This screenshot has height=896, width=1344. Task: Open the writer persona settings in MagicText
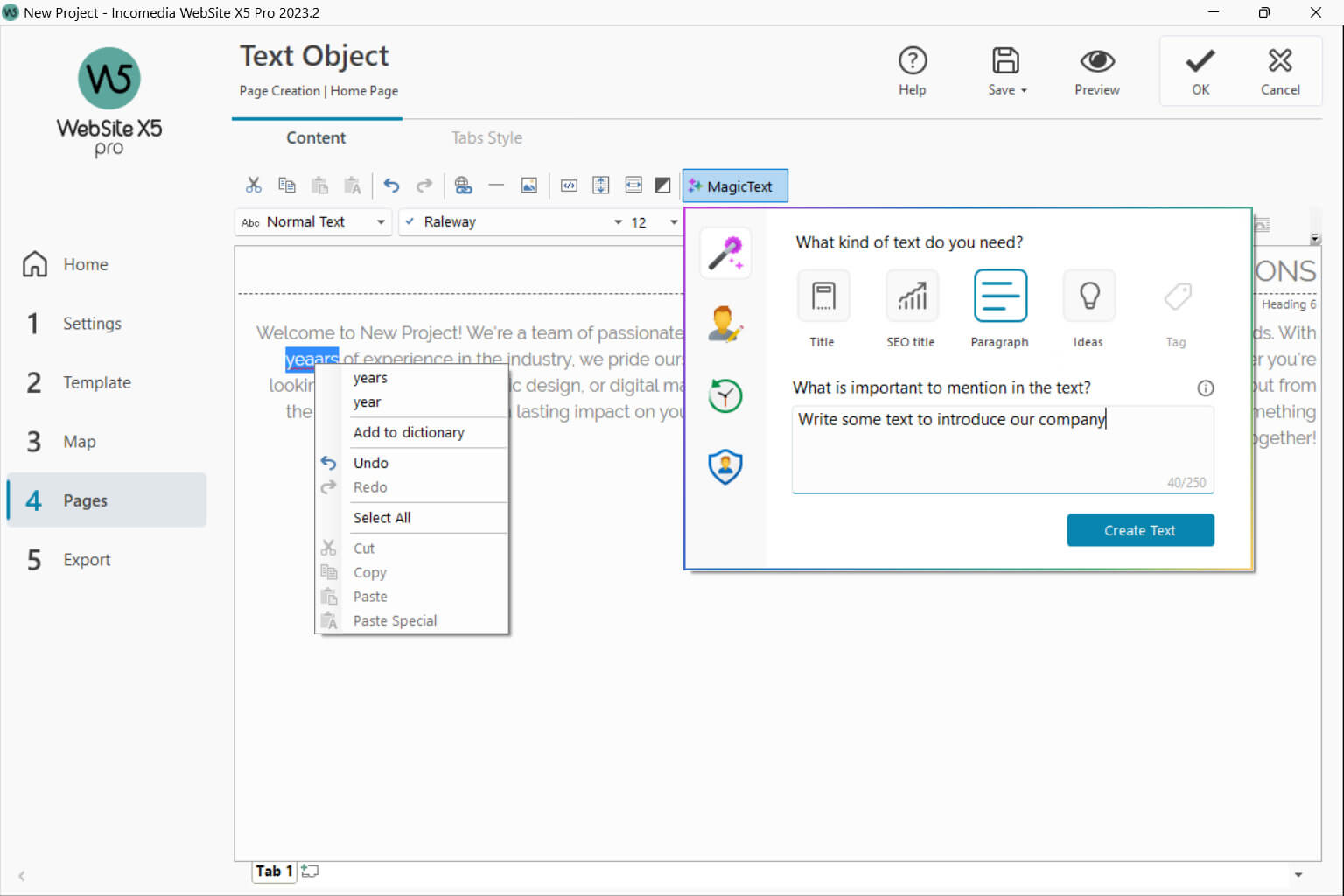point(724,325)
